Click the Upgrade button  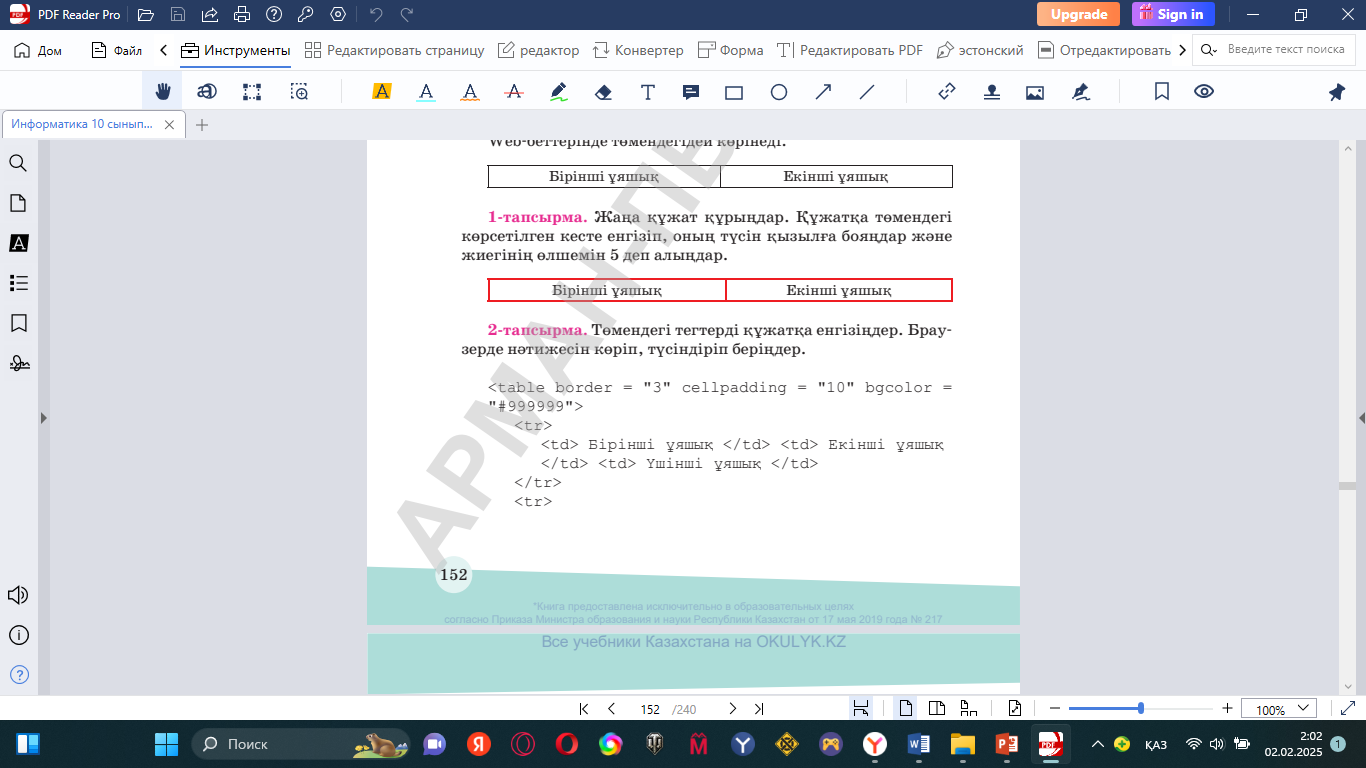[x=1078, y=14]
